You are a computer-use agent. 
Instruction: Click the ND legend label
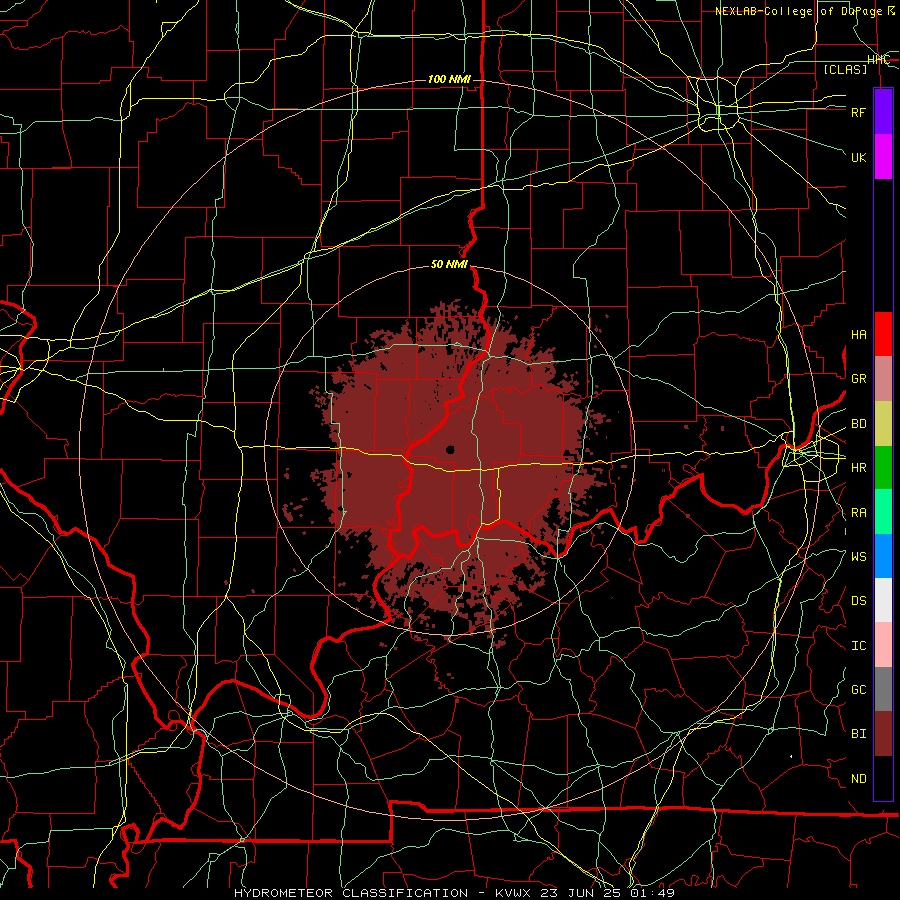pyautogui.click(x=859, y=779)
